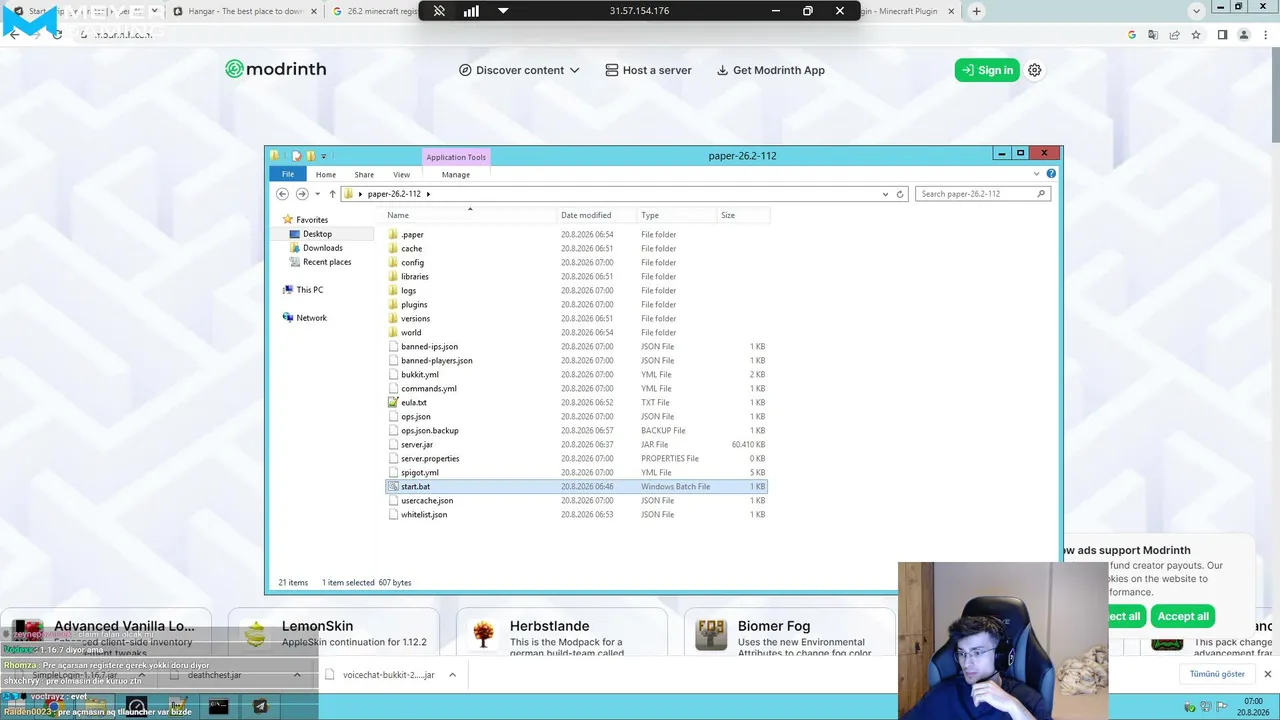The height and width of the screenshot is (720, 1280).
Task: Switch to the Home ribbon tab
Action: click(x=326, y=175)
